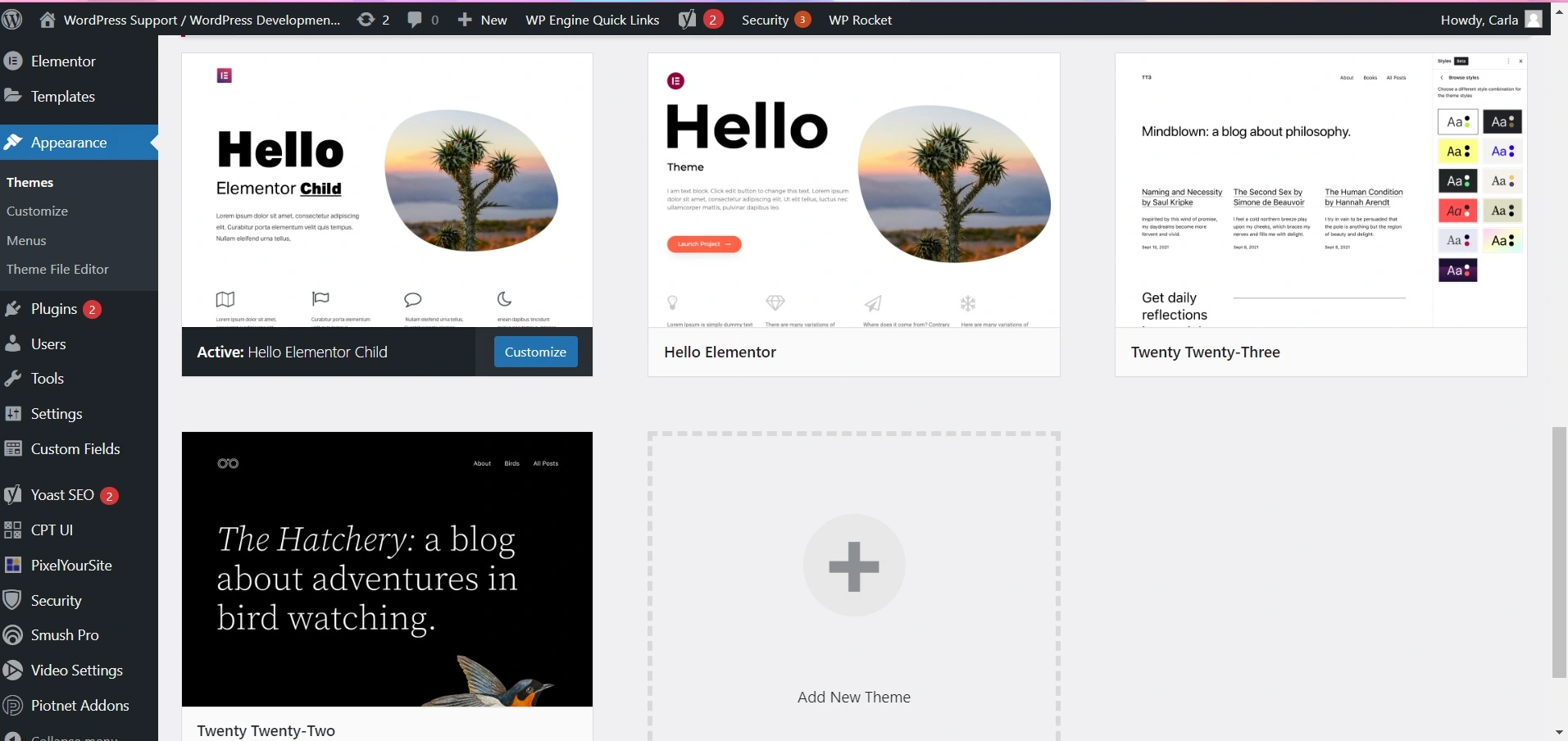
Task: Click the scrollbar down arrow
Action: coord(1560,732)
